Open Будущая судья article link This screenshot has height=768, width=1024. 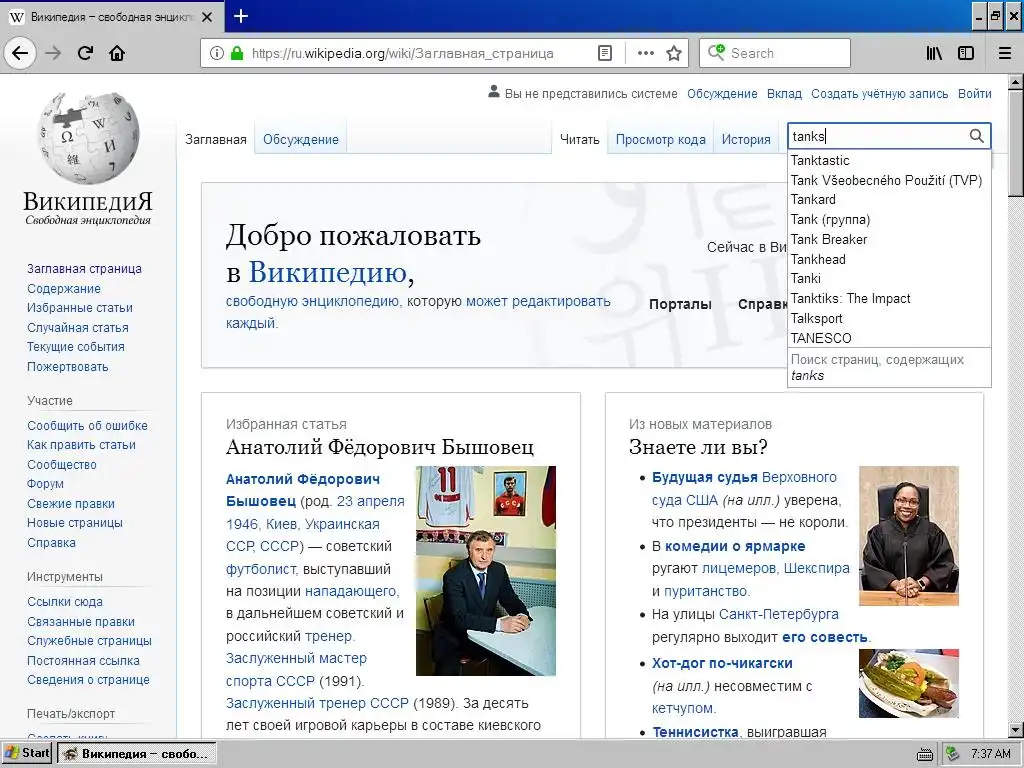[705, 477]
